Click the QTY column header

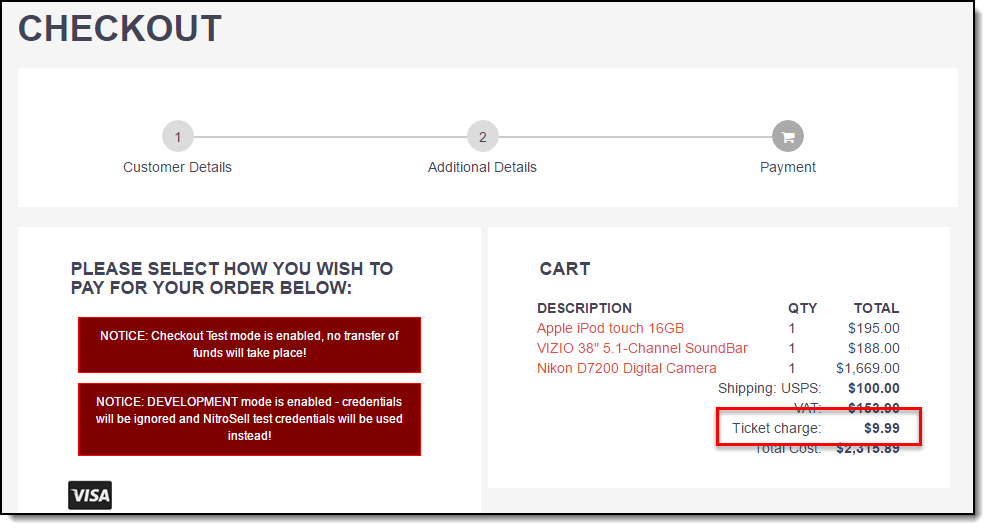tap(802, 308)
